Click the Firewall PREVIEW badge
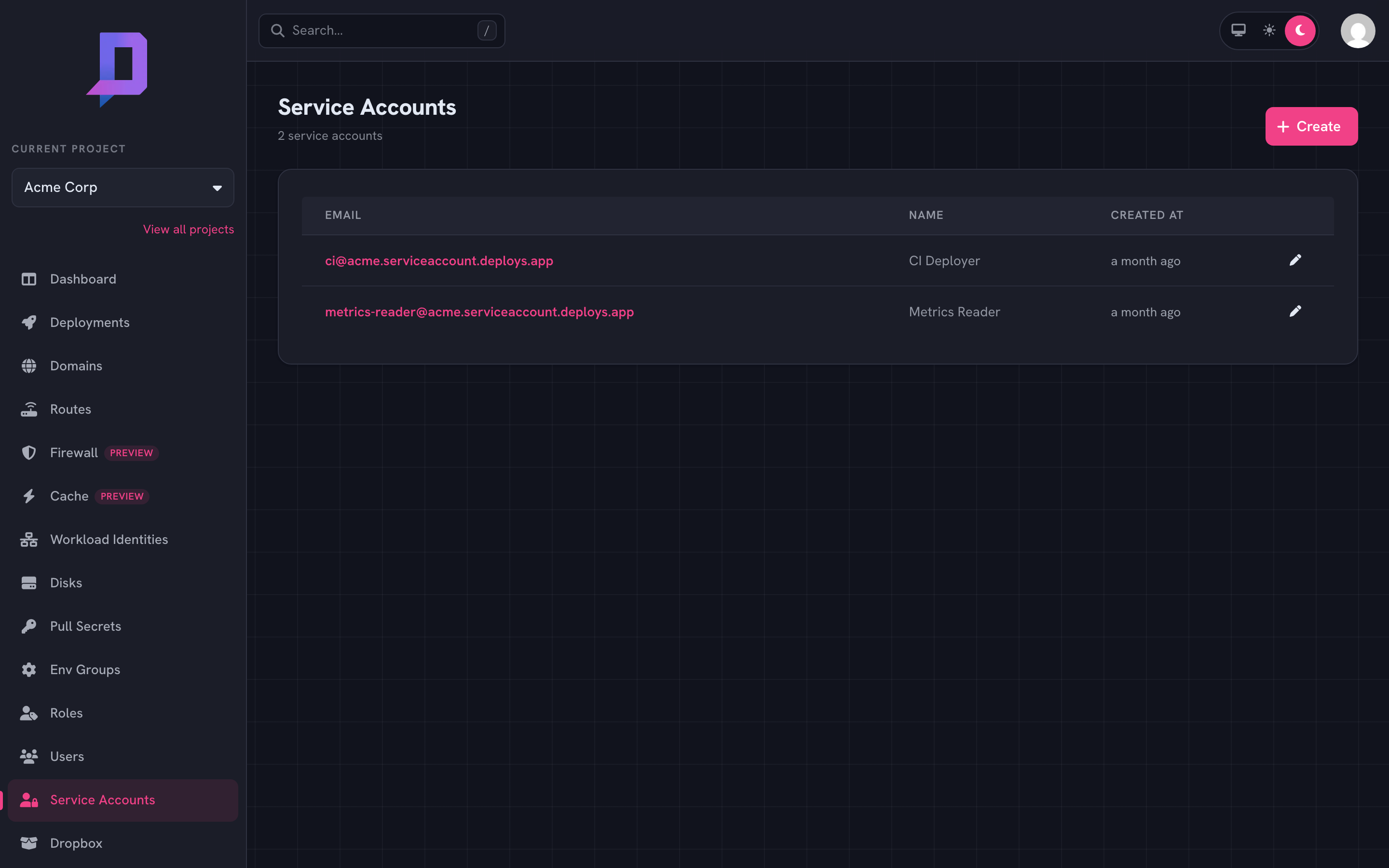This screenshot has width=1389, height=868. [x=132, y=453]
